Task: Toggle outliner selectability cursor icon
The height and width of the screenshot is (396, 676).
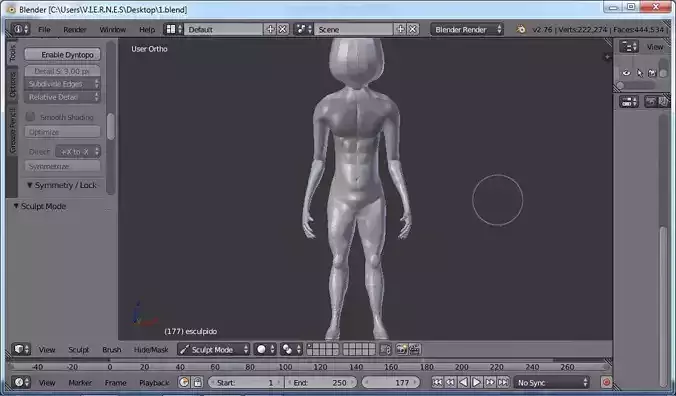Action: point(640,73)
